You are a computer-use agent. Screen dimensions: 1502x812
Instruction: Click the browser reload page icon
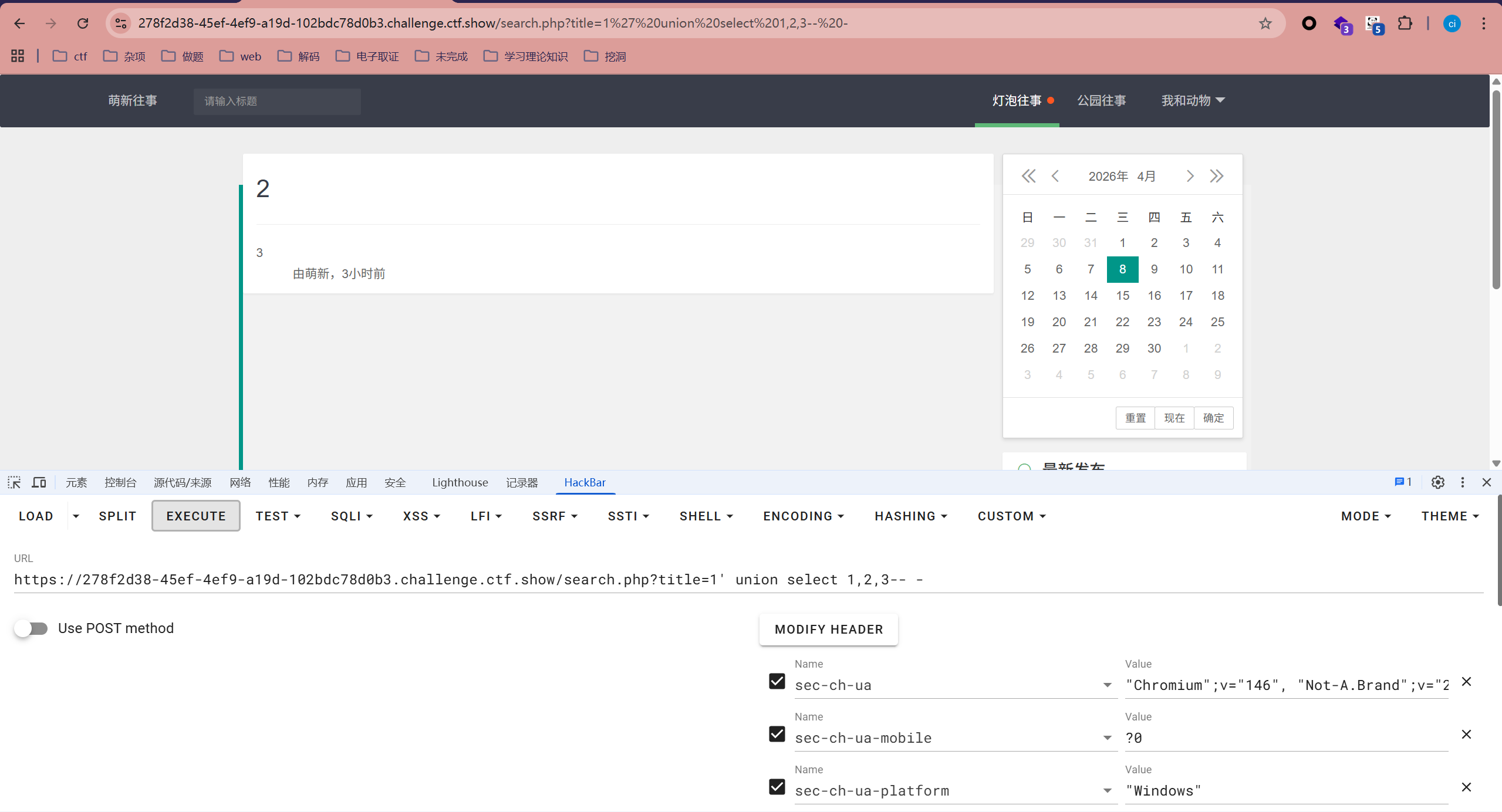point(83,23)
